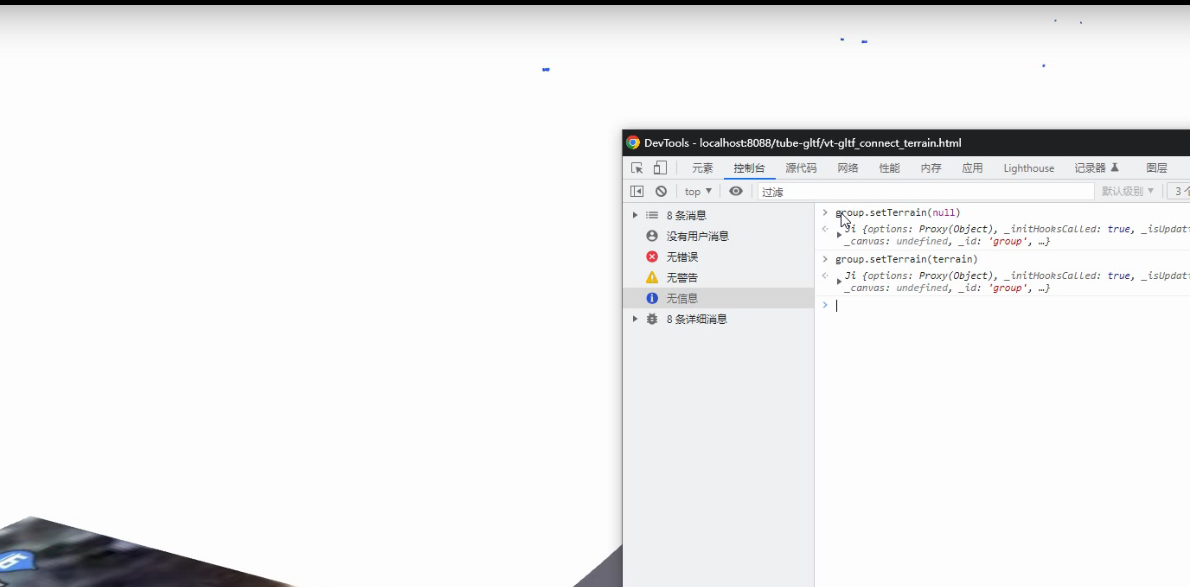Click the 无警告 warning triangle icon
1190x587 pixels.
pyautogui.click(x=652, y=277)
